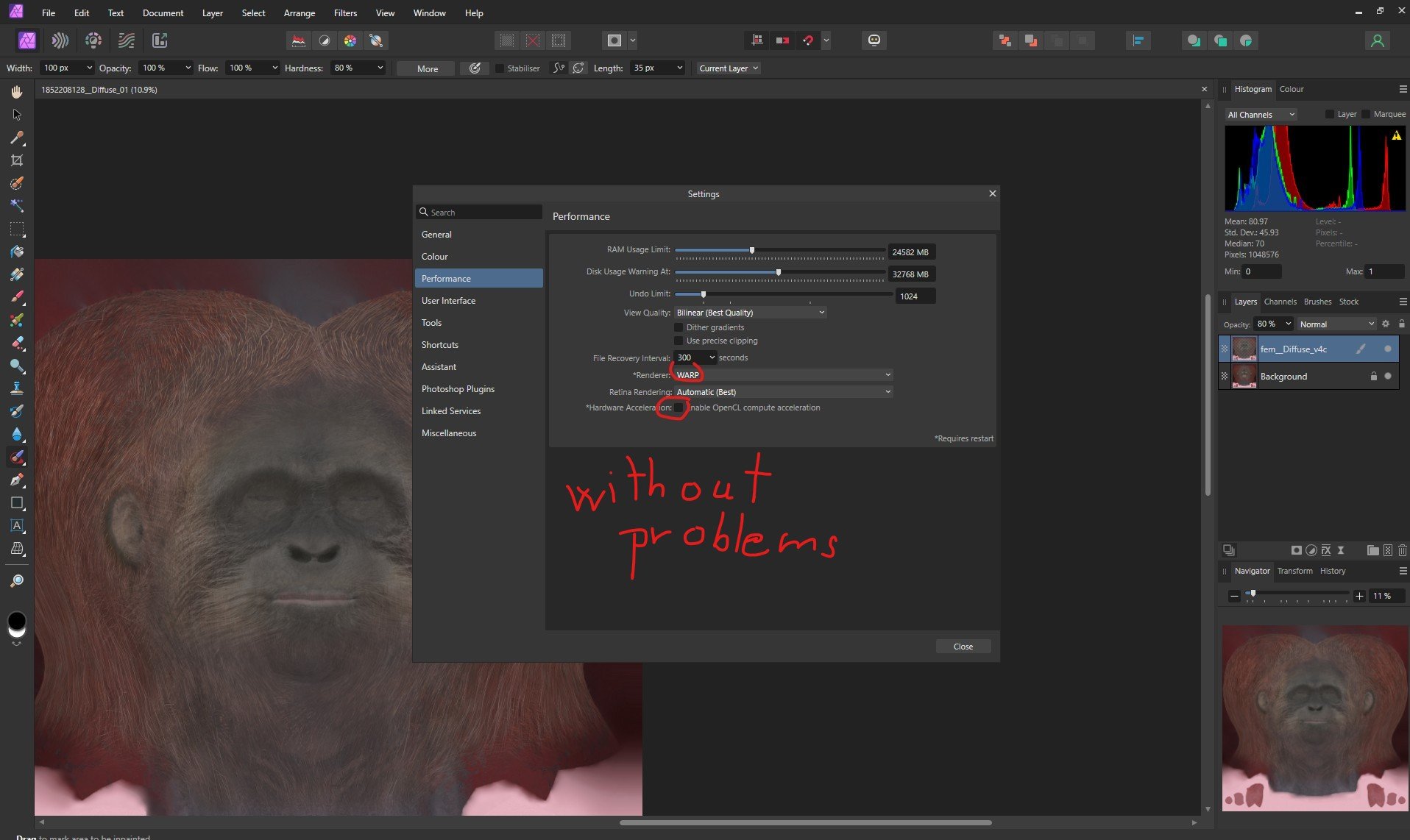Toggle the Stabiliser checkbox

(500, 68)
